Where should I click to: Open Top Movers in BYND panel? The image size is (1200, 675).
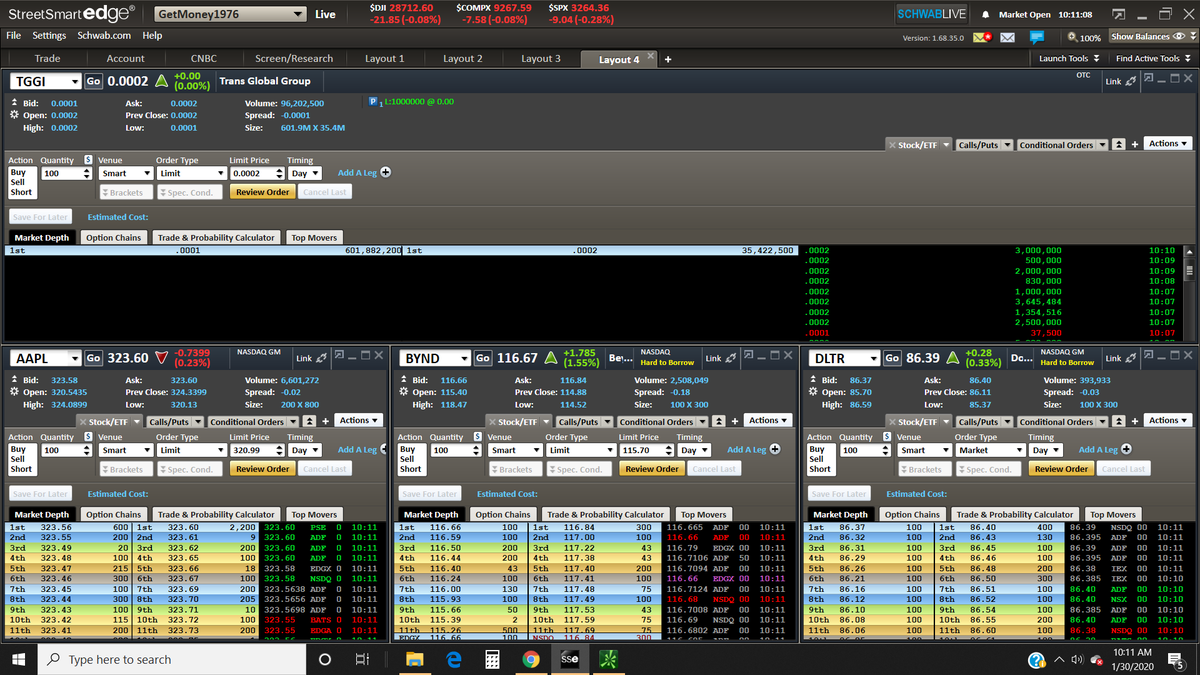point(704,514)
